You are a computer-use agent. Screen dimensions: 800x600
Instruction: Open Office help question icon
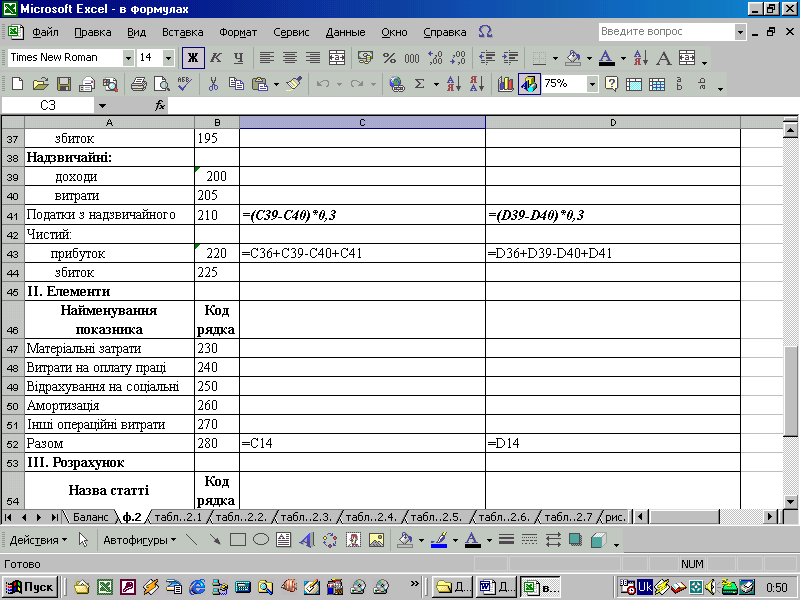point(611,84)
